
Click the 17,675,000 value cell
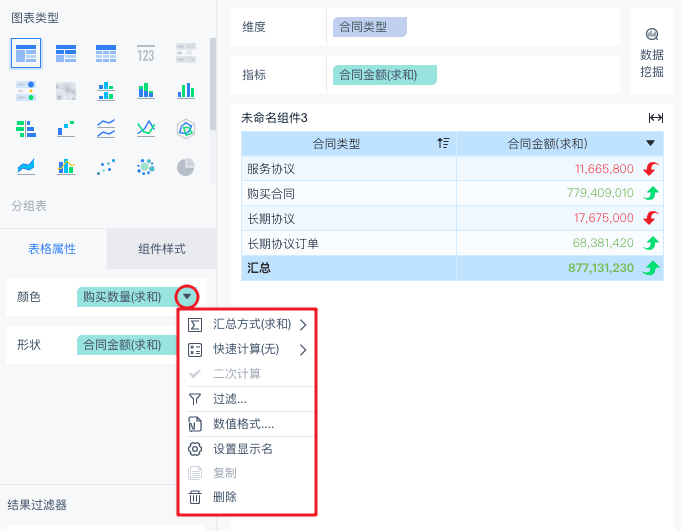(560, 218)
